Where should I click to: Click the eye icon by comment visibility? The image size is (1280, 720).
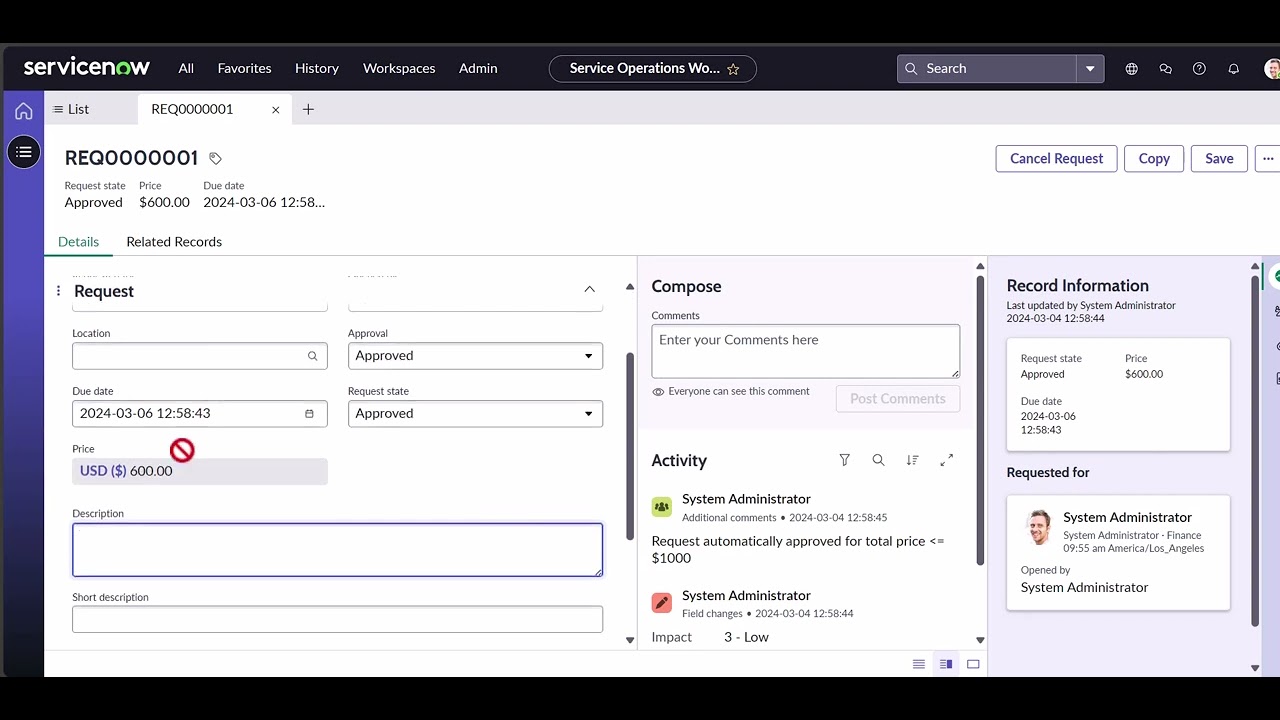pyautogui.click(x=658, y=392)
